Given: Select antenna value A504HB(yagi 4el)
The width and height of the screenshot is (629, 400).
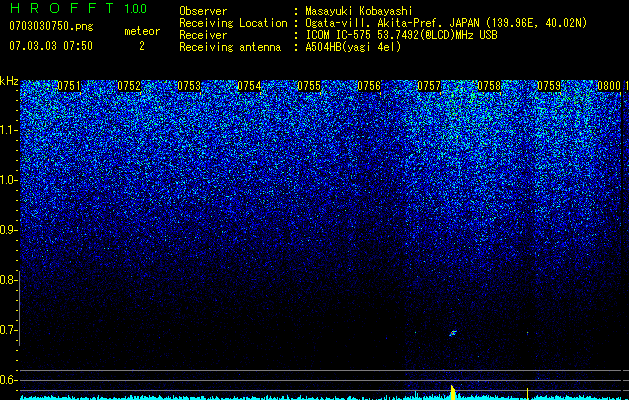Looking at the screenshot, I should [x=353, y=47].
